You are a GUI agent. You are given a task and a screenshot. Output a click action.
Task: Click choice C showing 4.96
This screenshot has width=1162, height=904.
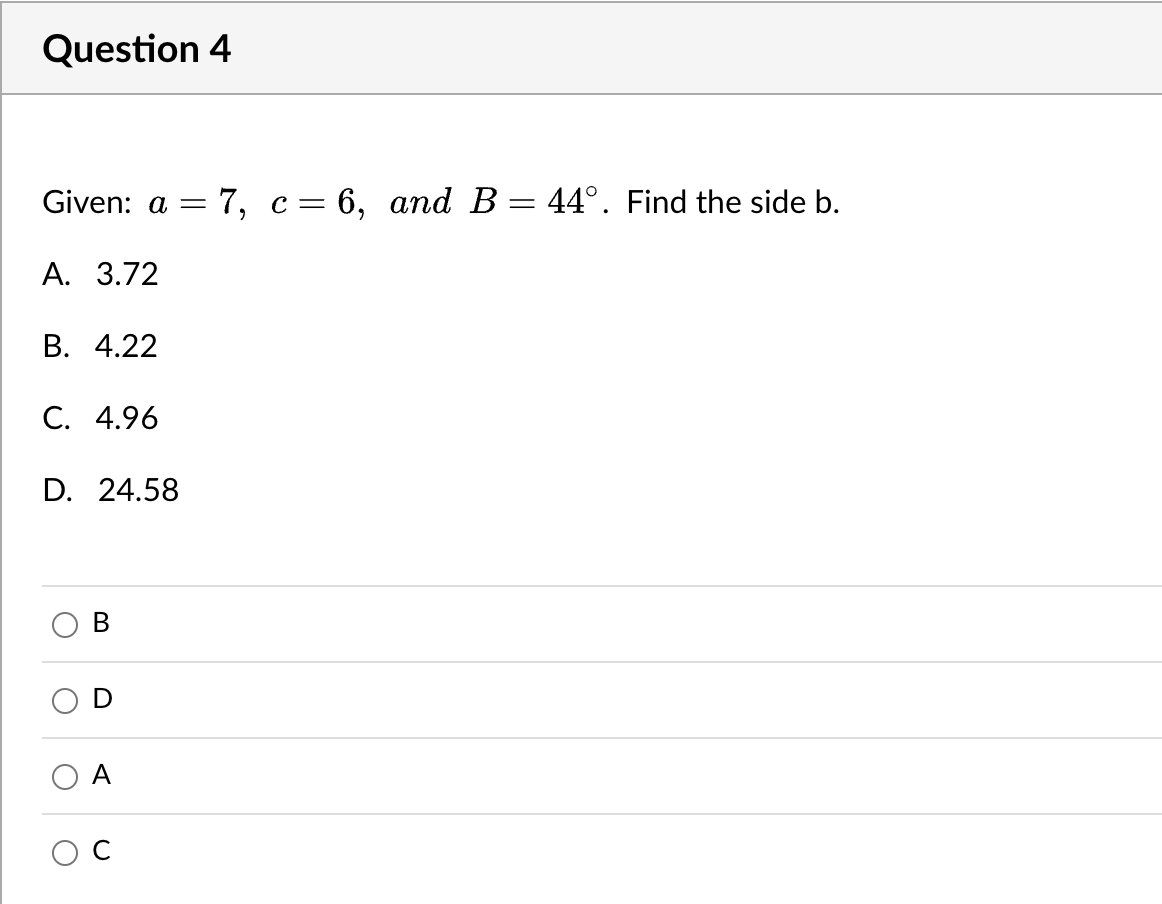click(100, 419)
